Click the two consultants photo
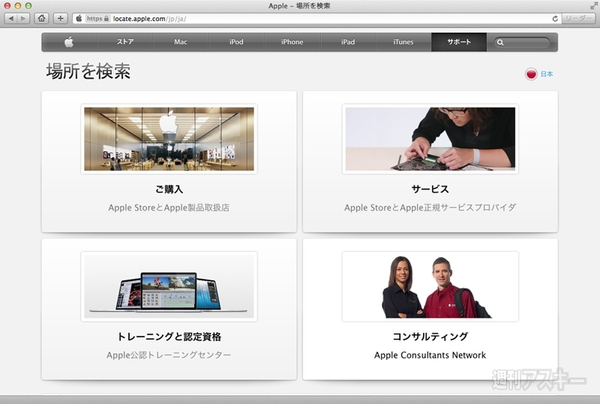 [x=430, y=286]
